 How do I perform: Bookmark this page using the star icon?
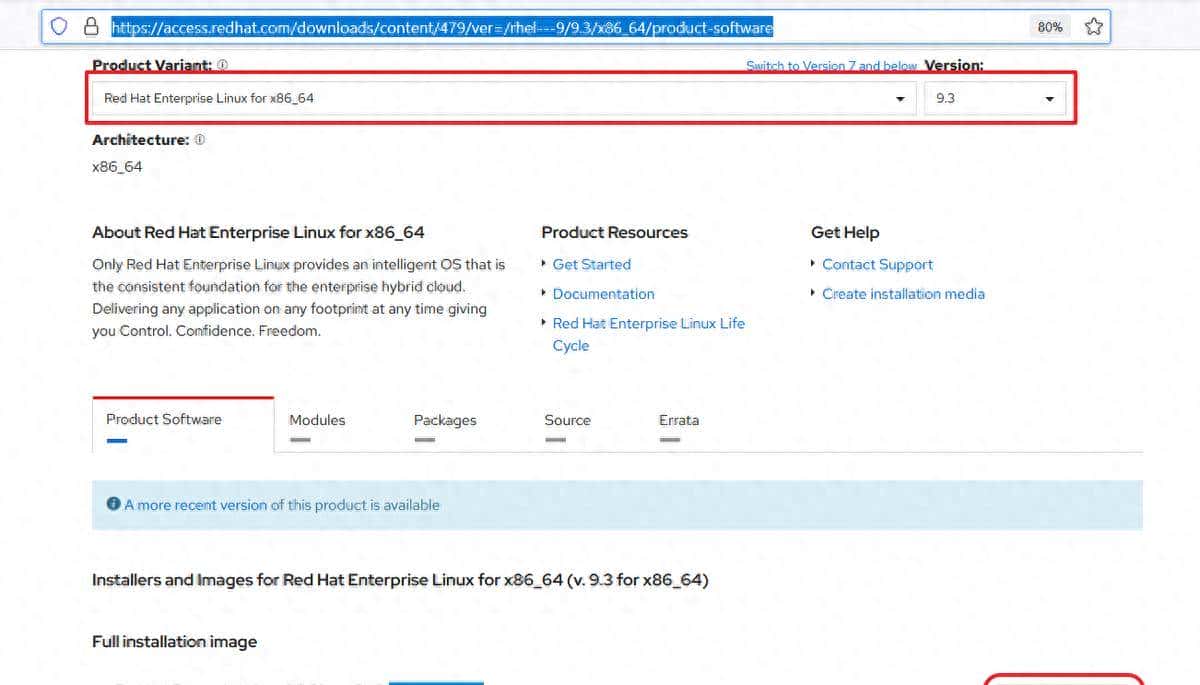click(1094, 26)
